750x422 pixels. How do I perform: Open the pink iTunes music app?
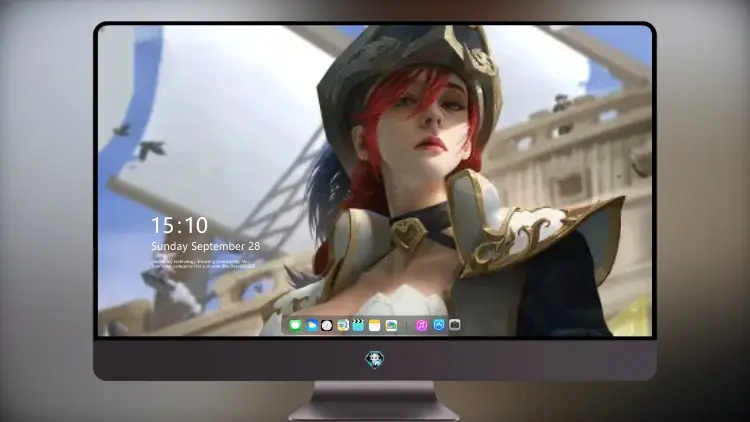(x=421, y=326)
